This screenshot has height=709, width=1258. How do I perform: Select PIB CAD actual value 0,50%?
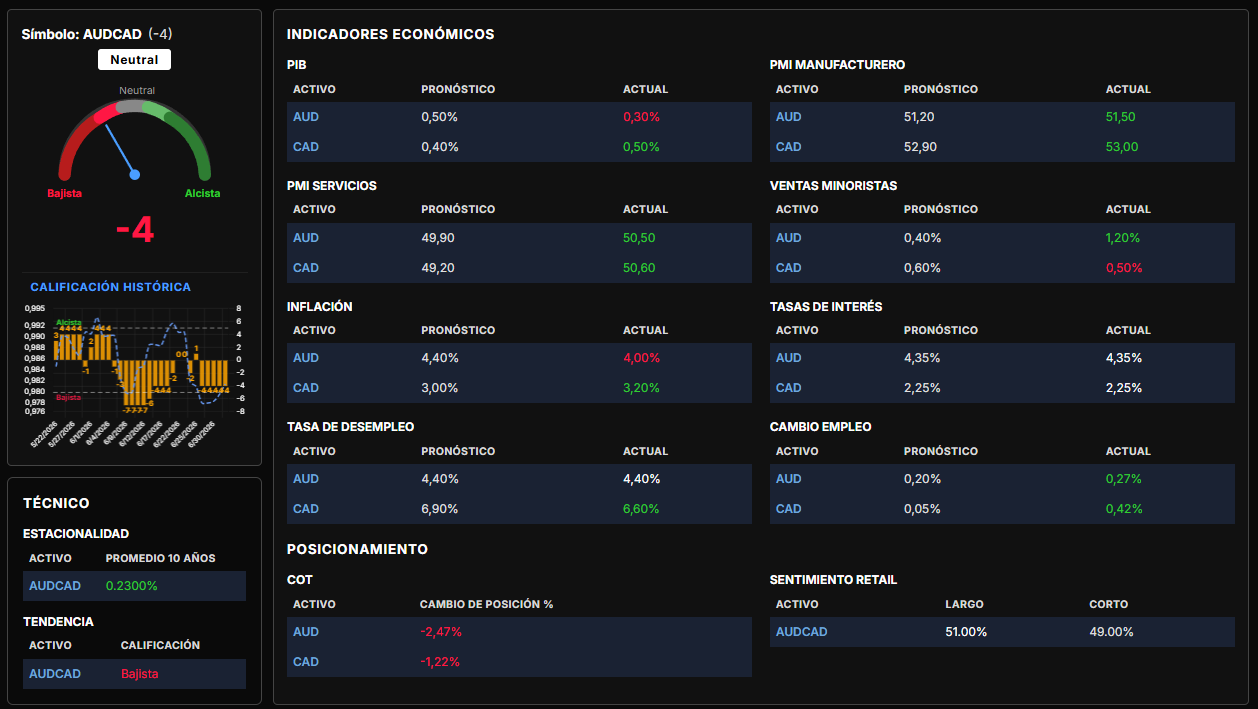click(641, 147)
